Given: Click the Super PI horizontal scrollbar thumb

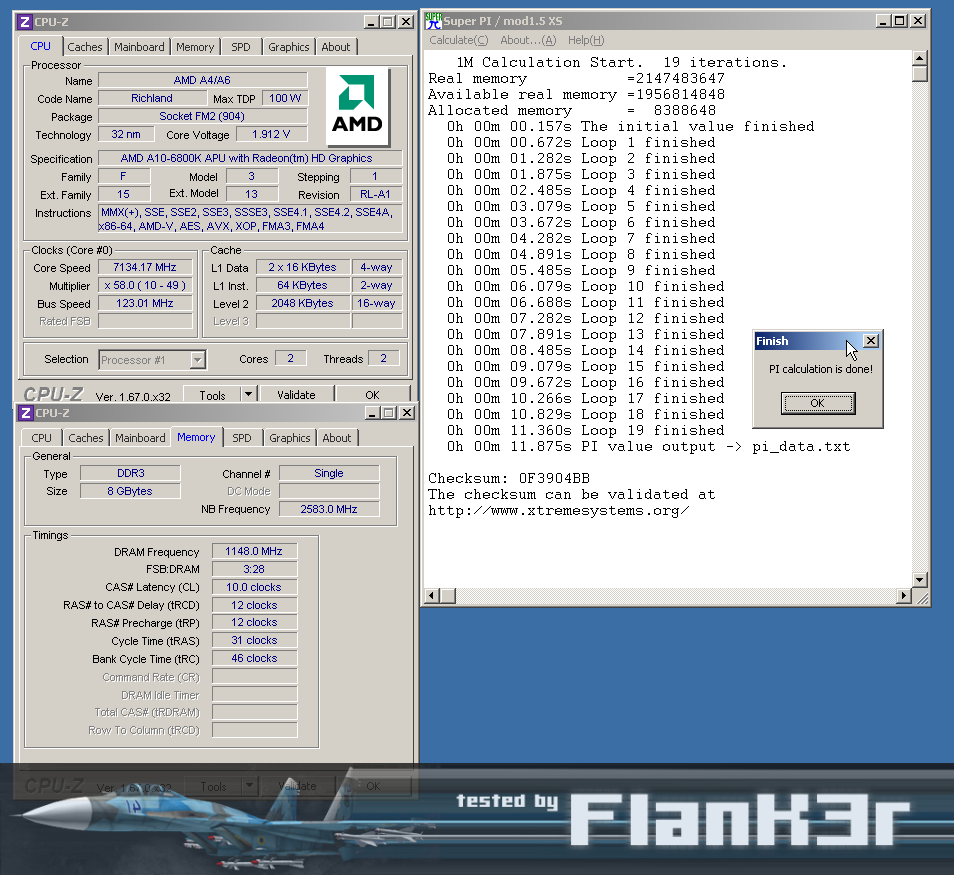Looking at the screenshot, I should point(447,596).
